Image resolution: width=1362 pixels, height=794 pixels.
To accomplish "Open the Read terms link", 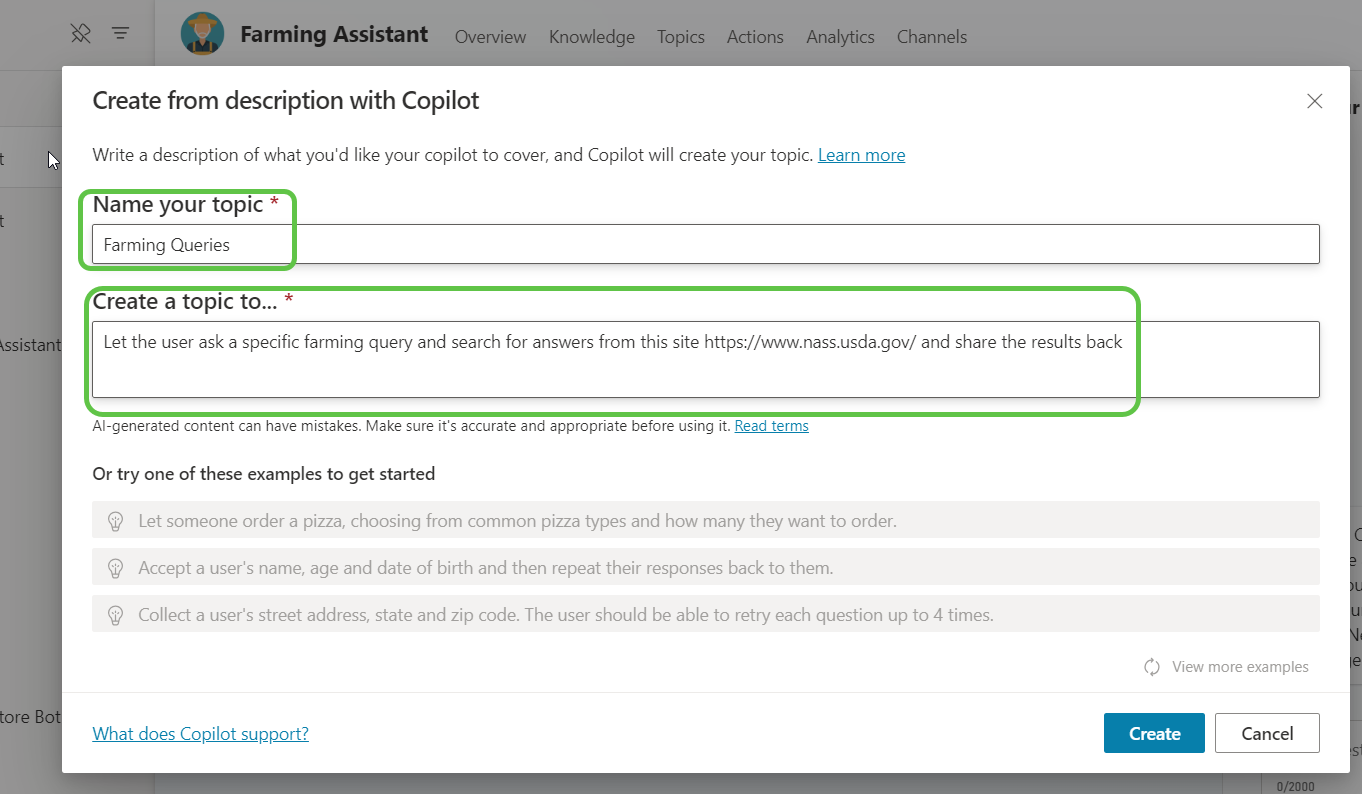I will tap(771, 426).
